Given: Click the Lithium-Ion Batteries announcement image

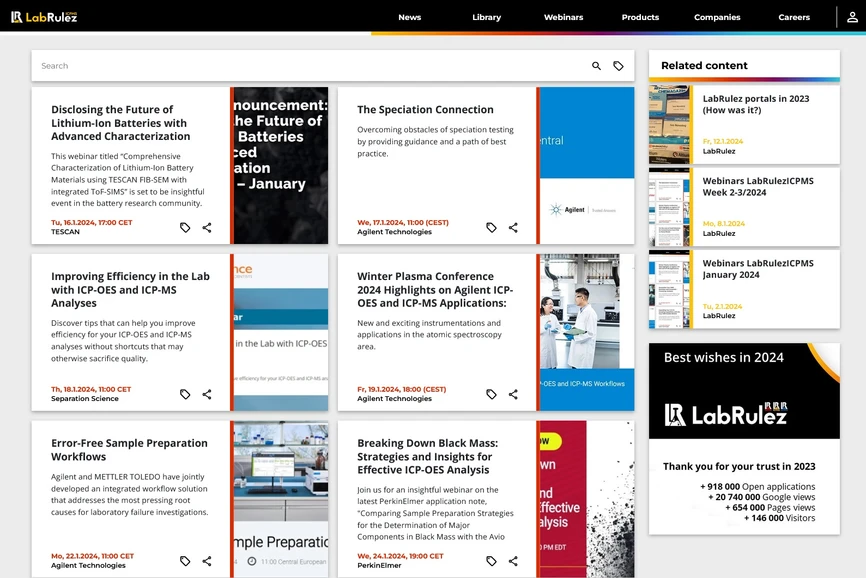Looking at the screenshot, I should [x=281, y=165].
